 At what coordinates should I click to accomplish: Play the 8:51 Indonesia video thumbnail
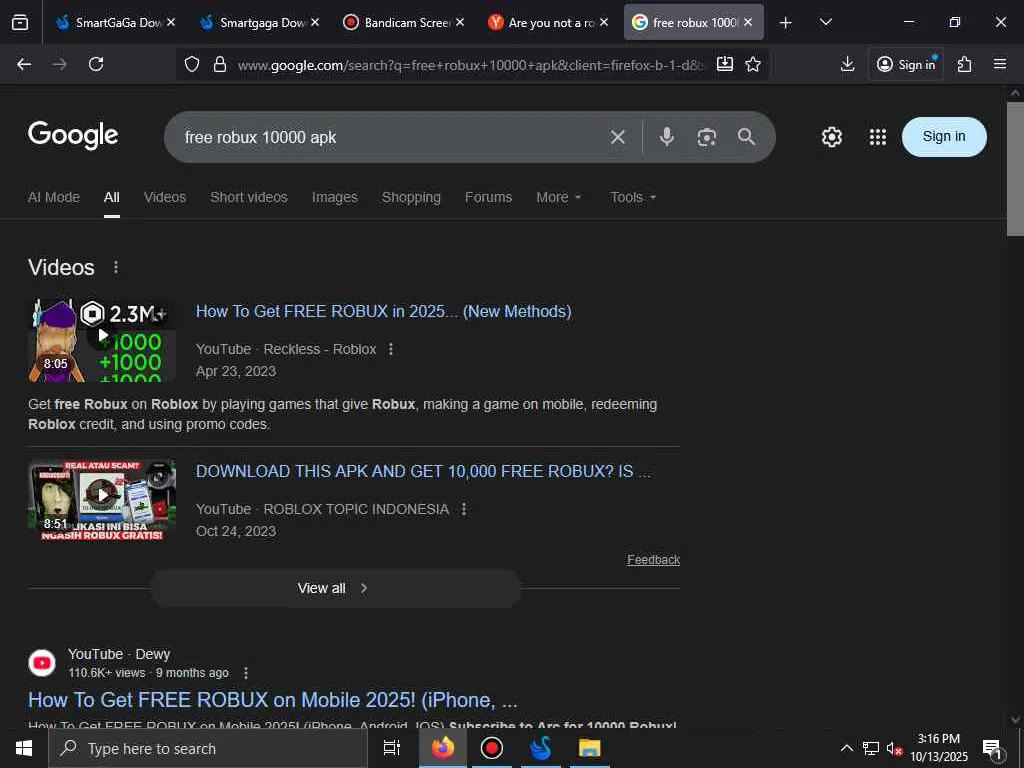(102, 500)
